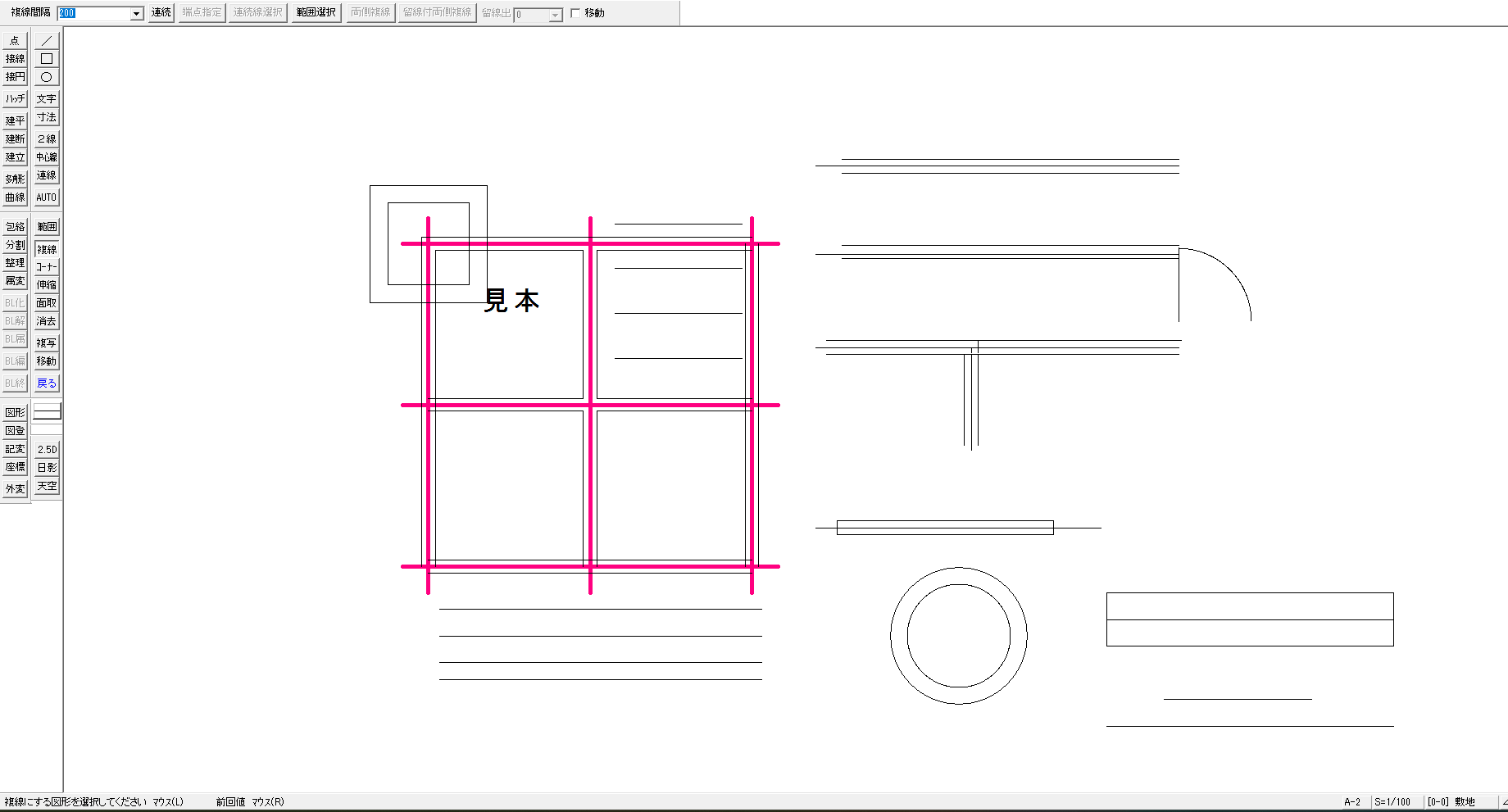Click the line attribute swatch below 戻る
The image size is (1508, 812).
click(47, 412)
